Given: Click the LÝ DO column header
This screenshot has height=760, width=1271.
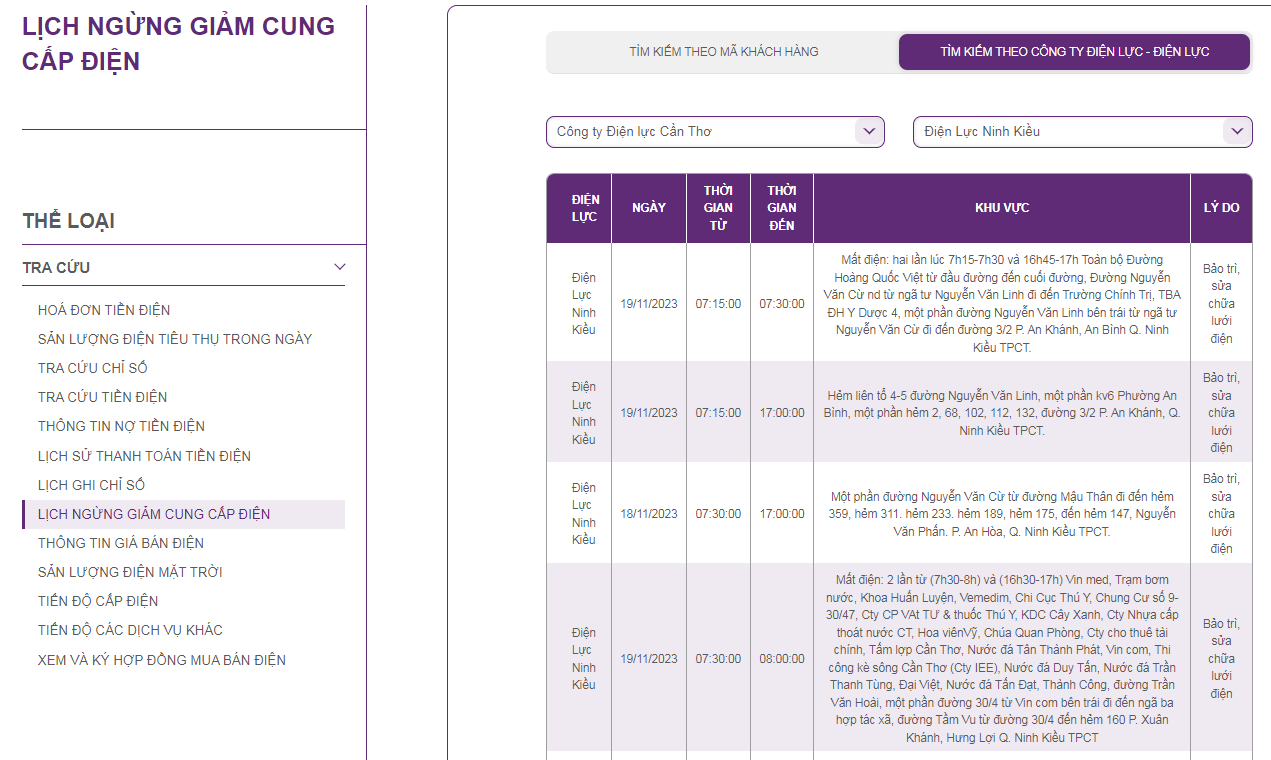Looking at the screenshot, I should click(x=1221, y=208).
